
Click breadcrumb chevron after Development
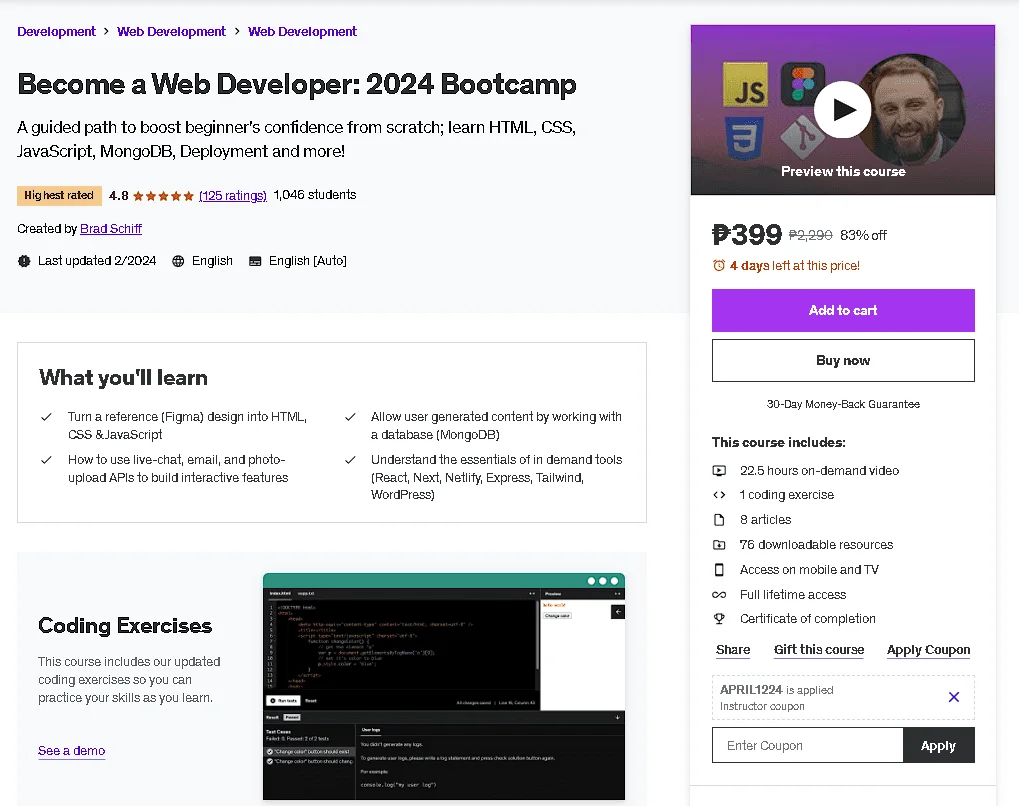(106, 31)
